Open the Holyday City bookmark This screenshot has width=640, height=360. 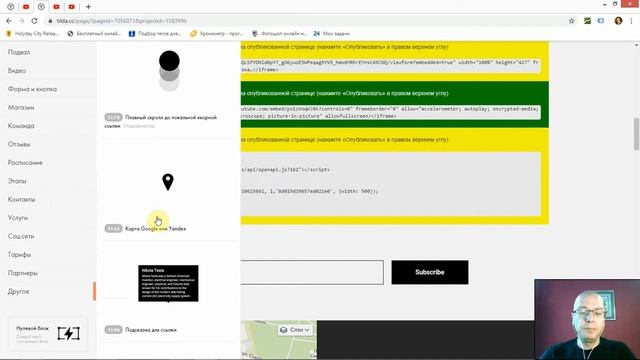[x=33, y=33]
